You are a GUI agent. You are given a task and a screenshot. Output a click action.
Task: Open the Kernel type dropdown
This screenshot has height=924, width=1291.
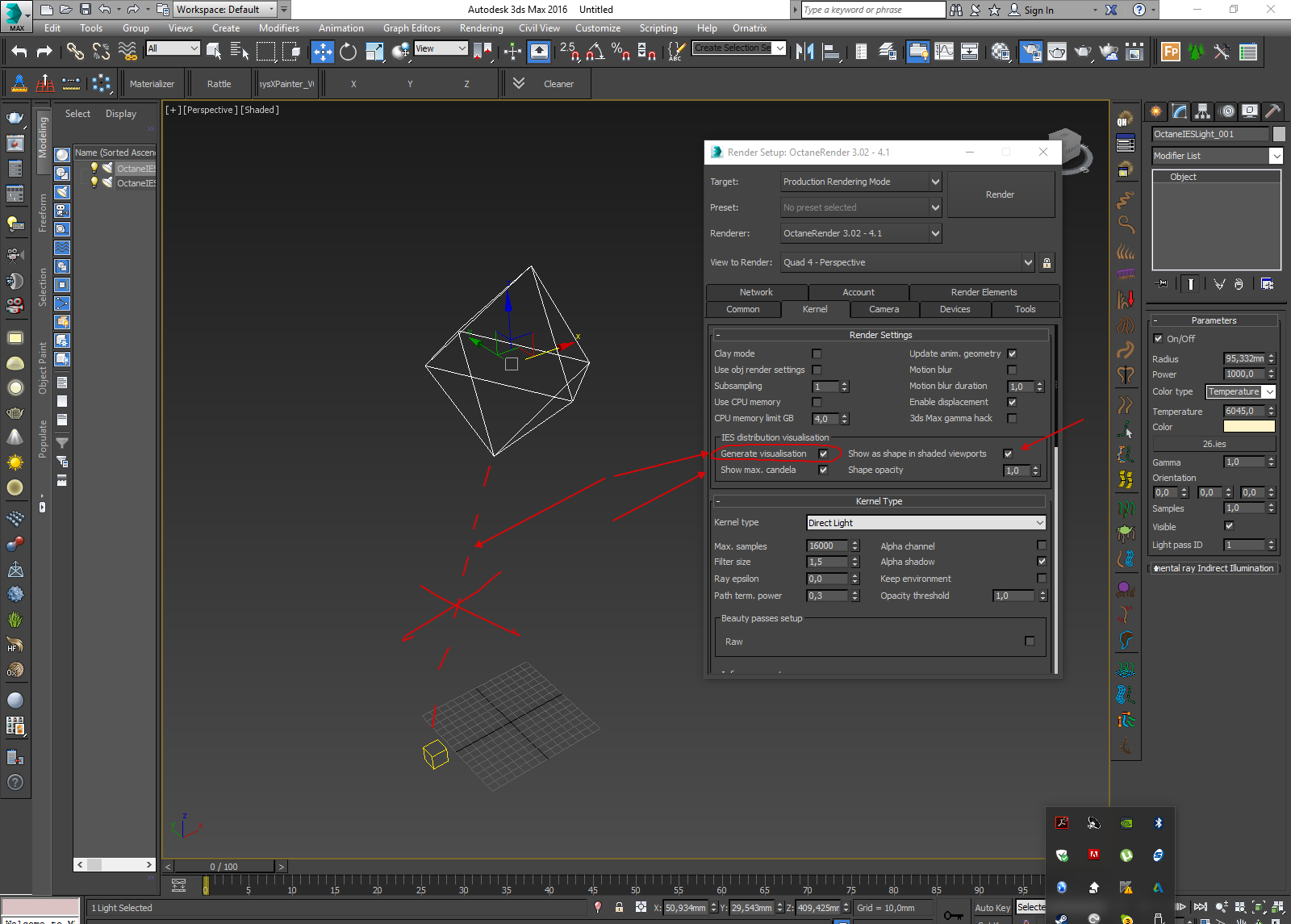pos(926,523)
